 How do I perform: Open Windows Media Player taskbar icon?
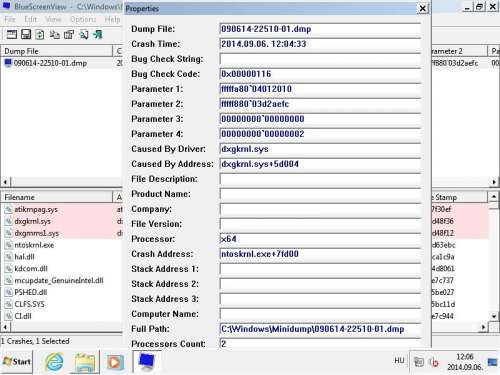[114, 362]
